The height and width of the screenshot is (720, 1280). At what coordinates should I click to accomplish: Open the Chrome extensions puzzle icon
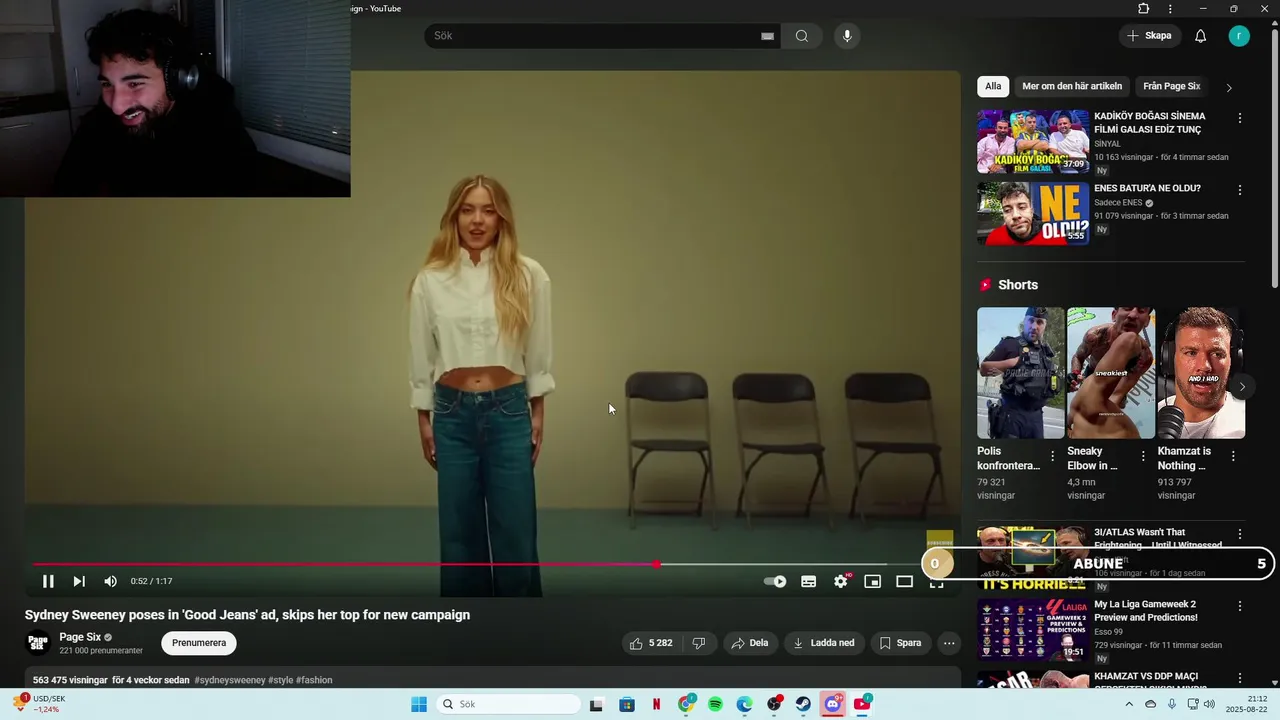click(x=1144, y=9)
